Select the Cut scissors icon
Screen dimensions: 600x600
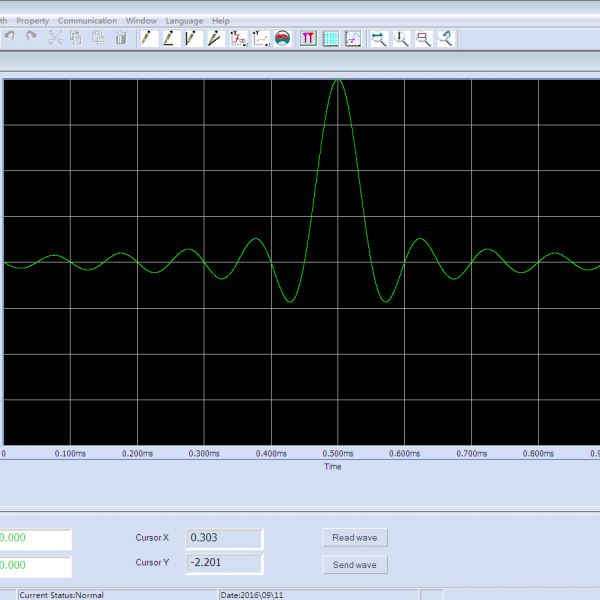[x=55, y=38]
